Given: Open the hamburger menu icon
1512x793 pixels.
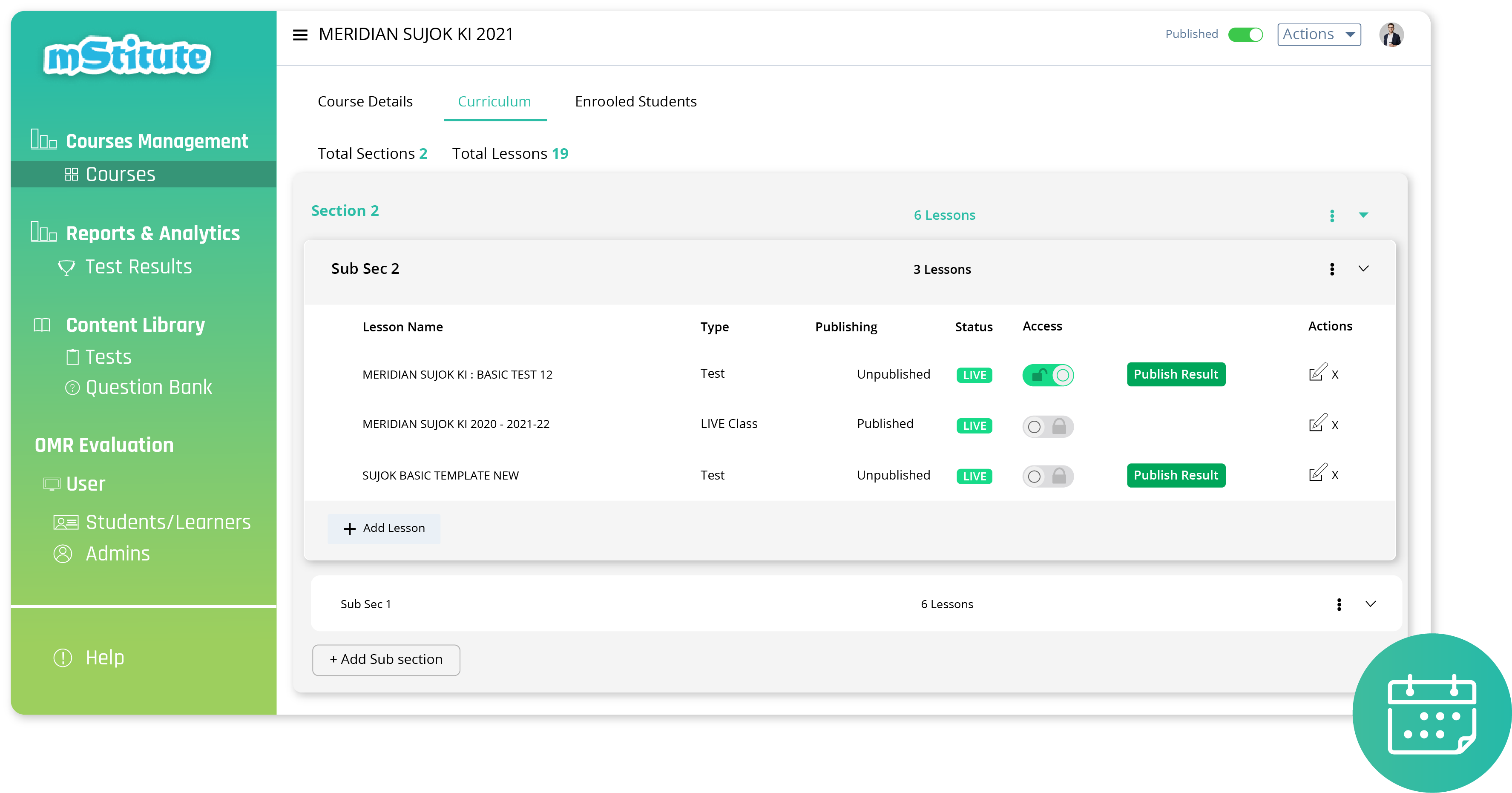Looking at the screenshot, I should [300, 35].
